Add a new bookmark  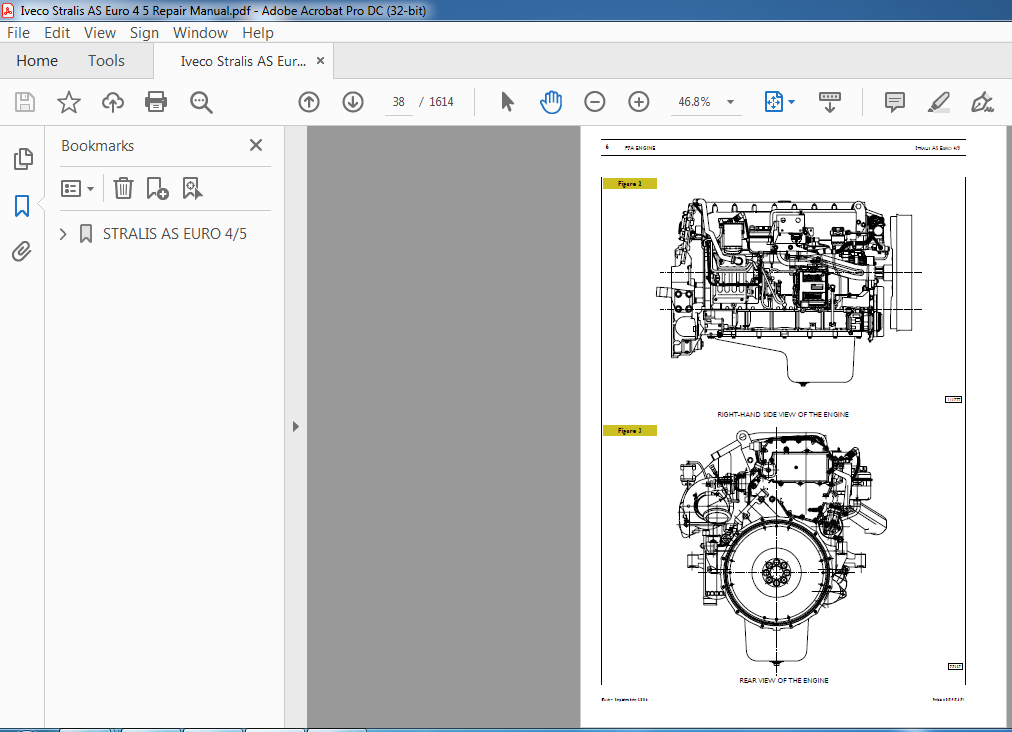(x=157, y=188)
